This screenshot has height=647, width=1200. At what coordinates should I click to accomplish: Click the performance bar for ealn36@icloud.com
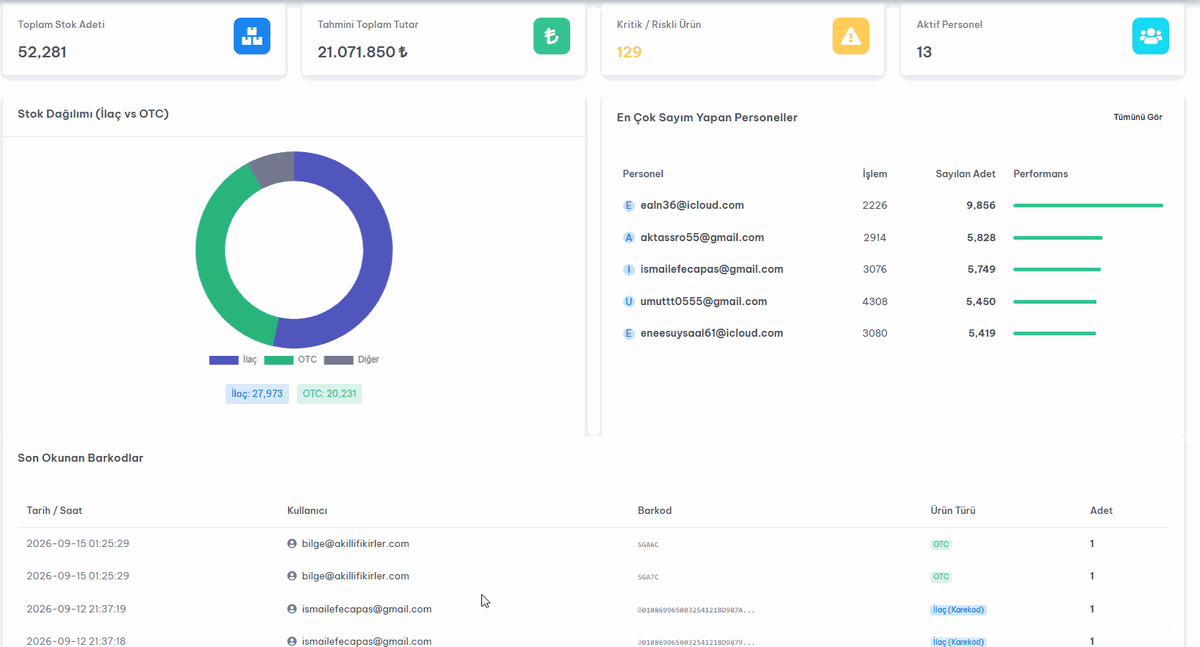point(1088,206)
